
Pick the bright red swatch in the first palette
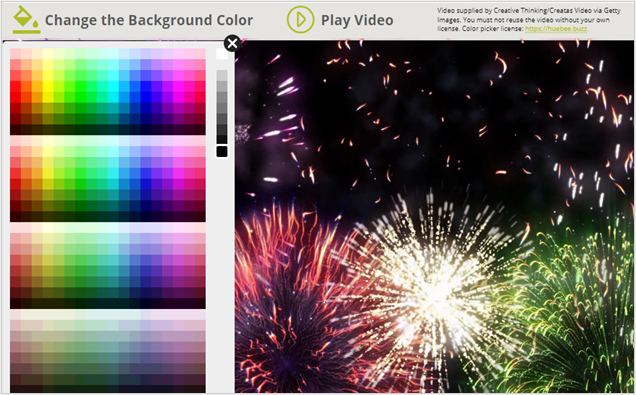pos(15,86)
